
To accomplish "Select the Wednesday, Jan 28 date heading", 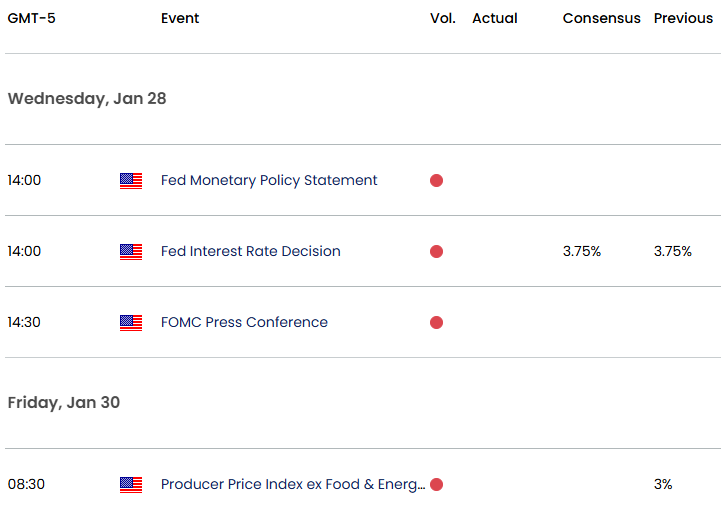I will click(87, 99).
